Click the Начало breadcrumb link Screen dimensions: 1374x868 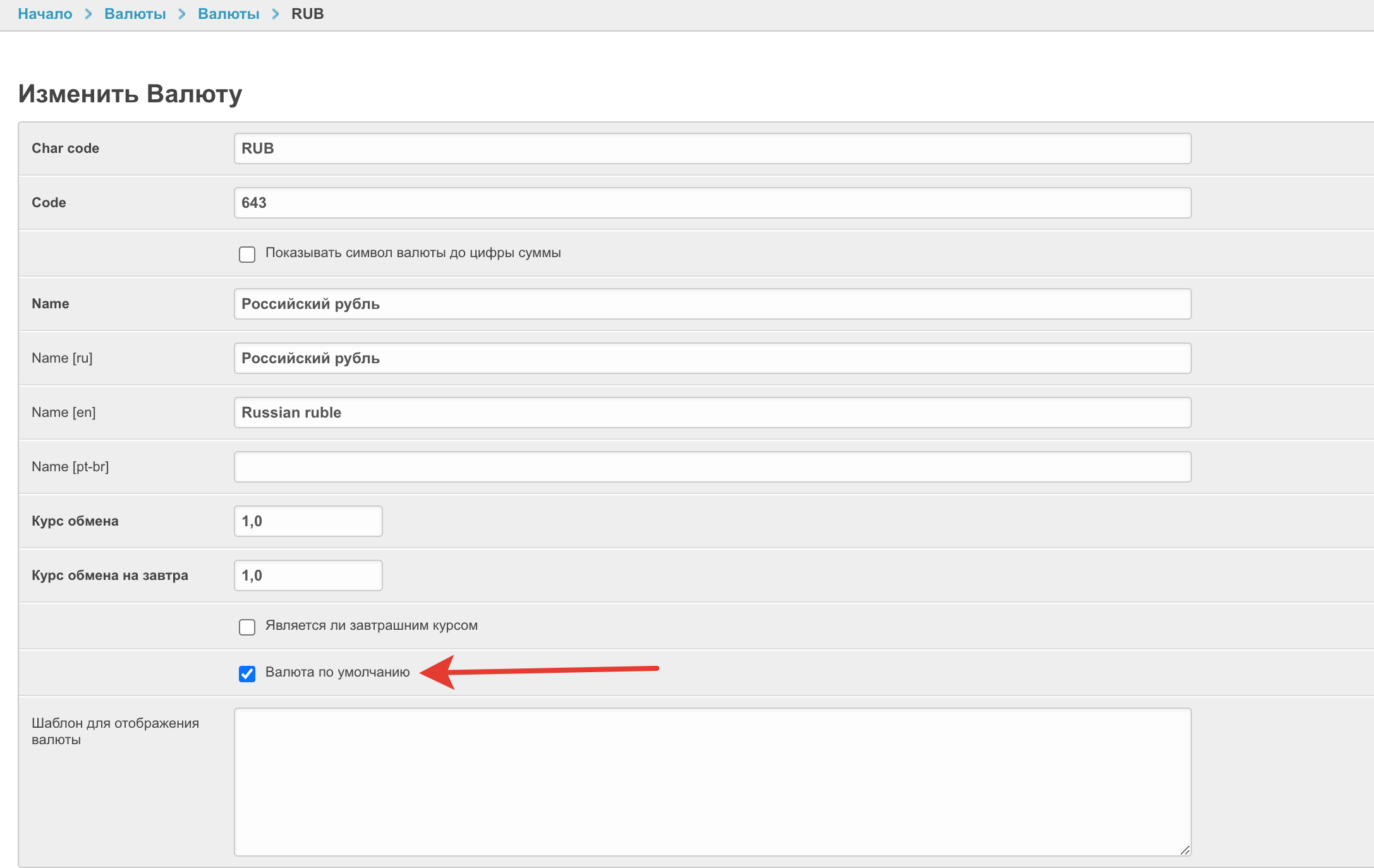pyautogui.click(x=45, y=14)
